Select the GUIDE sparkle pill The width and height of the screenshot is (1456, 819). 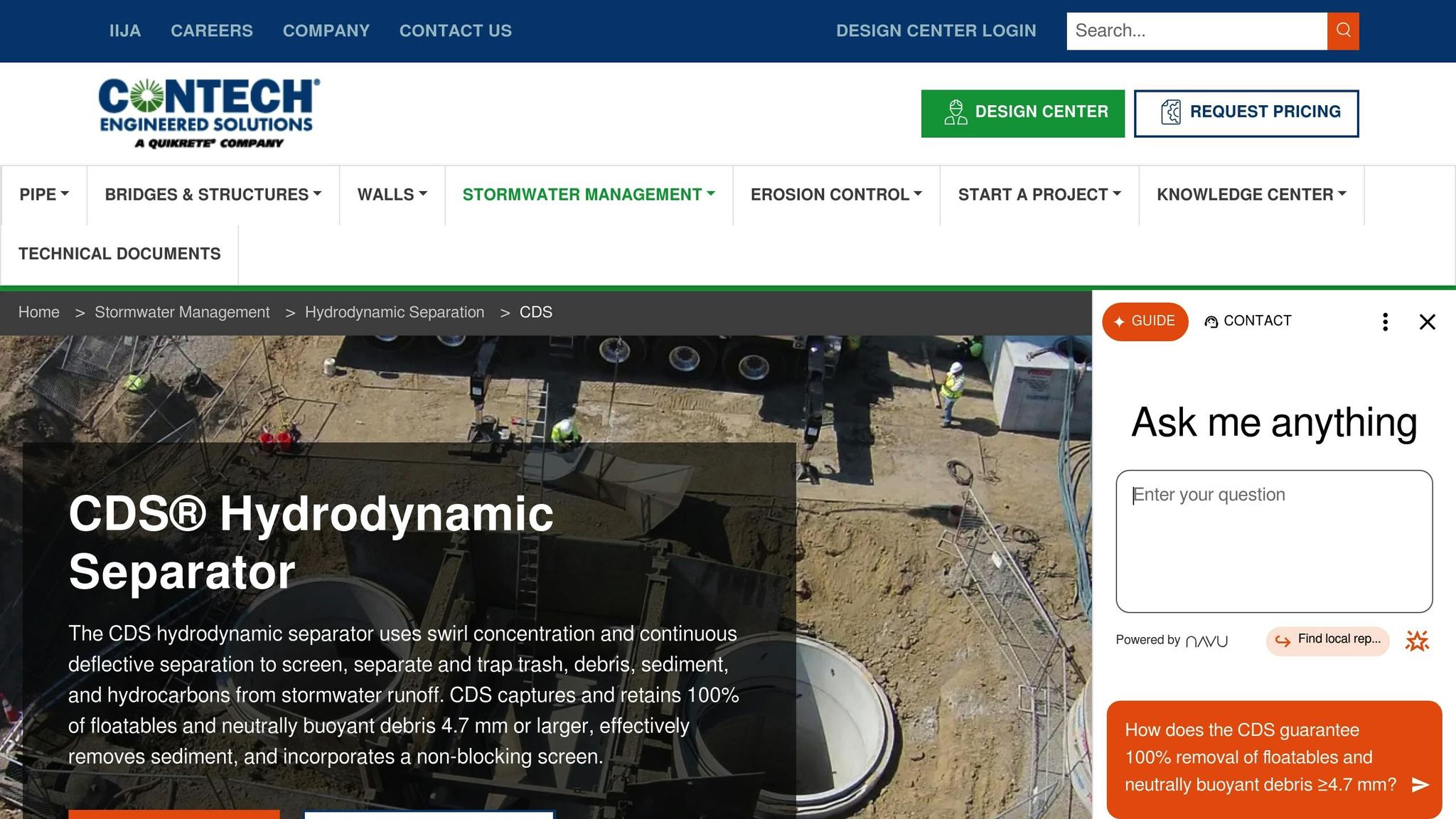tap(1145, 321)
